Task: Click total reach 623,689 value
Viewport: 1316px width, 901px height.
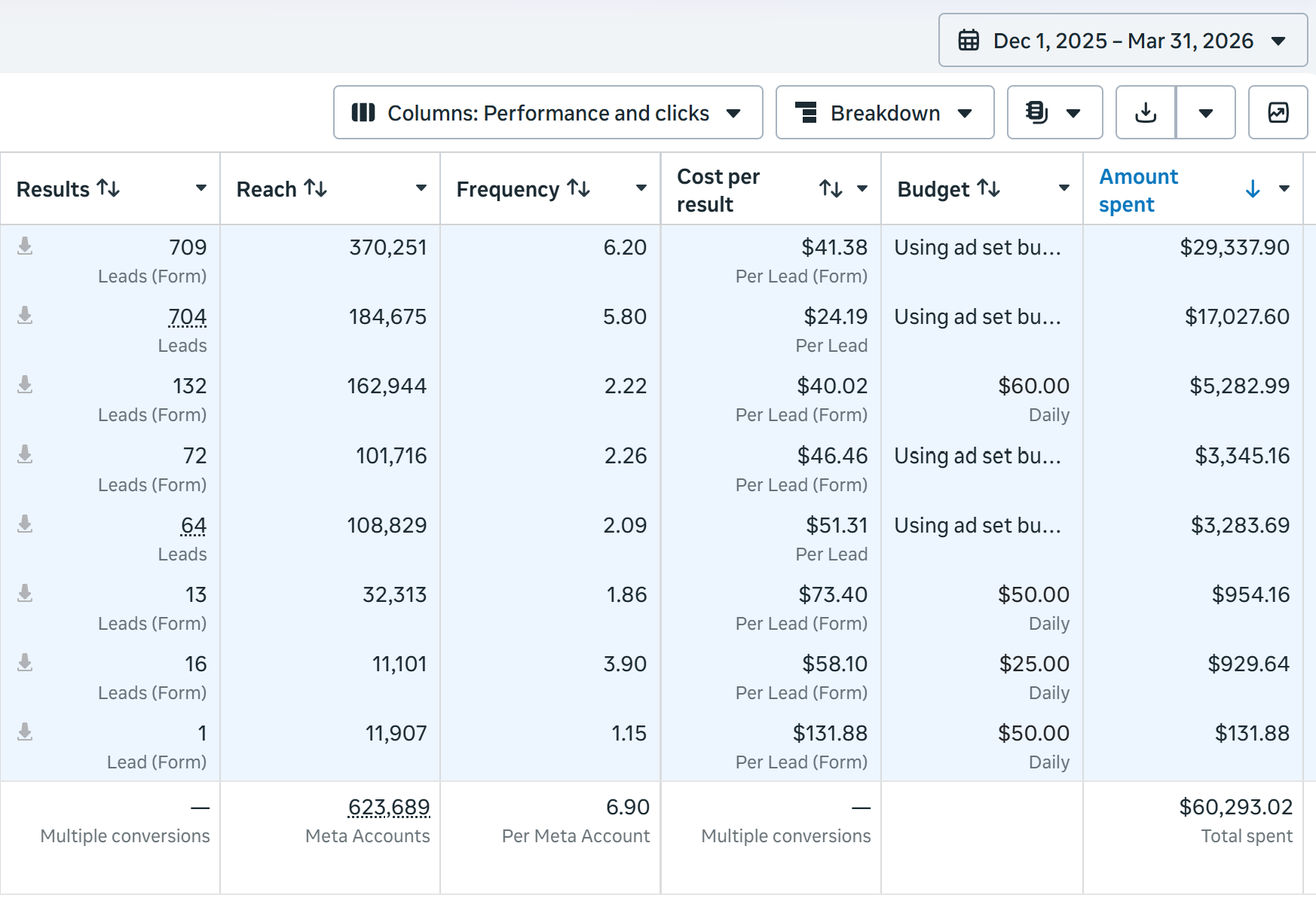Action: 389,808
